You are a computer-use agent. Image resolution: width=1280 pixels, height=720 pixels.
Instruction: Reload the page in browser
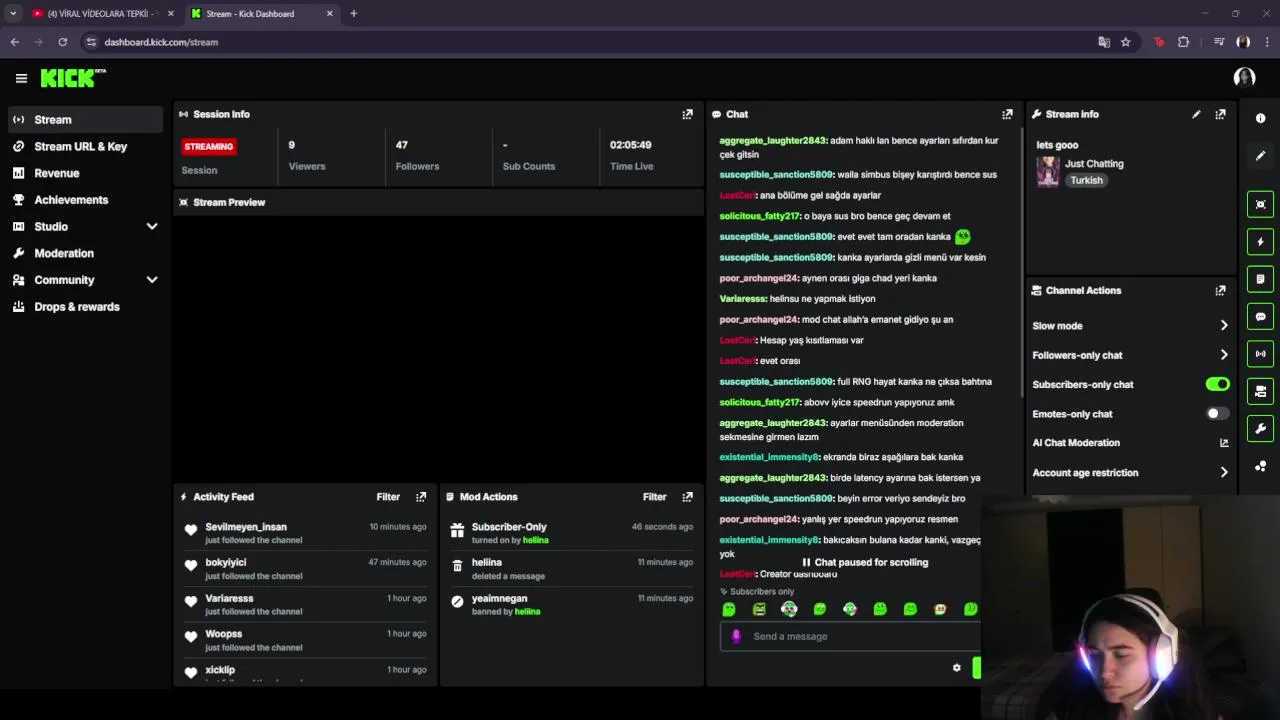[62, 42]
